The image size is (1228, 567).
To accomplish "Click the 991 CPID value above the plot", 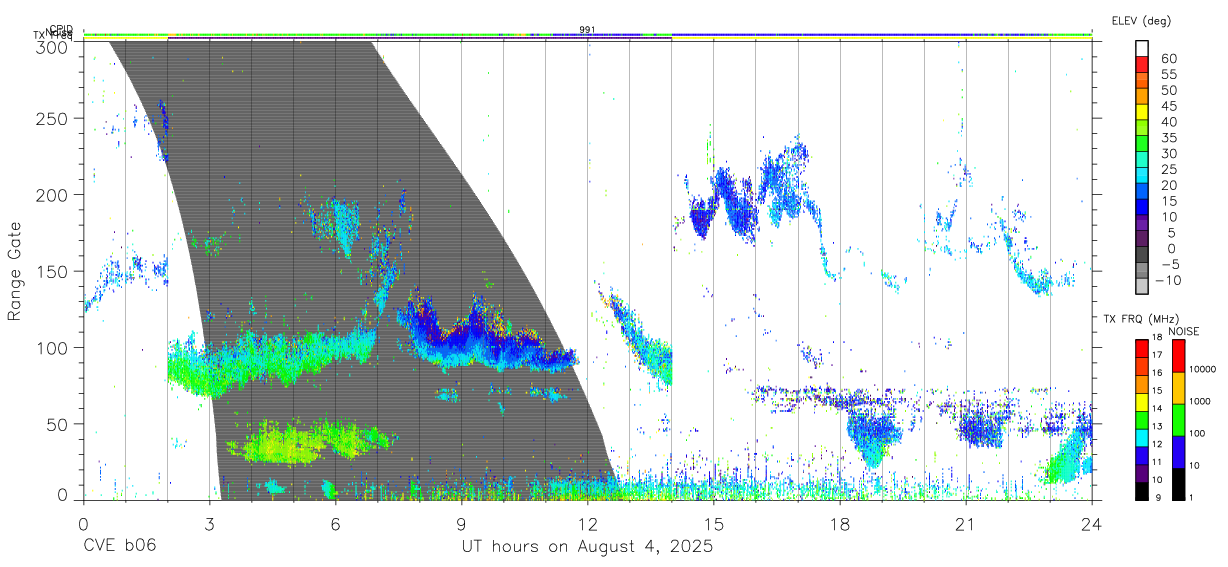I will point(588,29).
